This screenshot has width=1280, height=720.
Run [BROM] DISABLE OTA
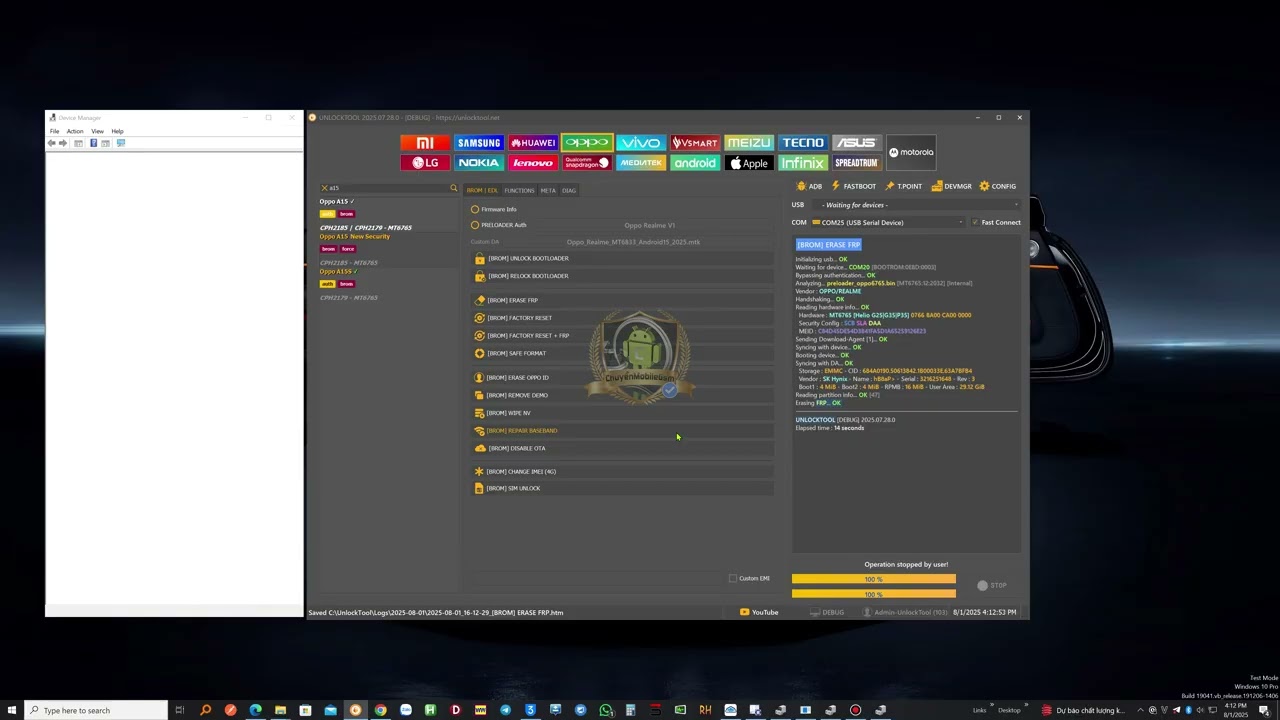(622, 448)
